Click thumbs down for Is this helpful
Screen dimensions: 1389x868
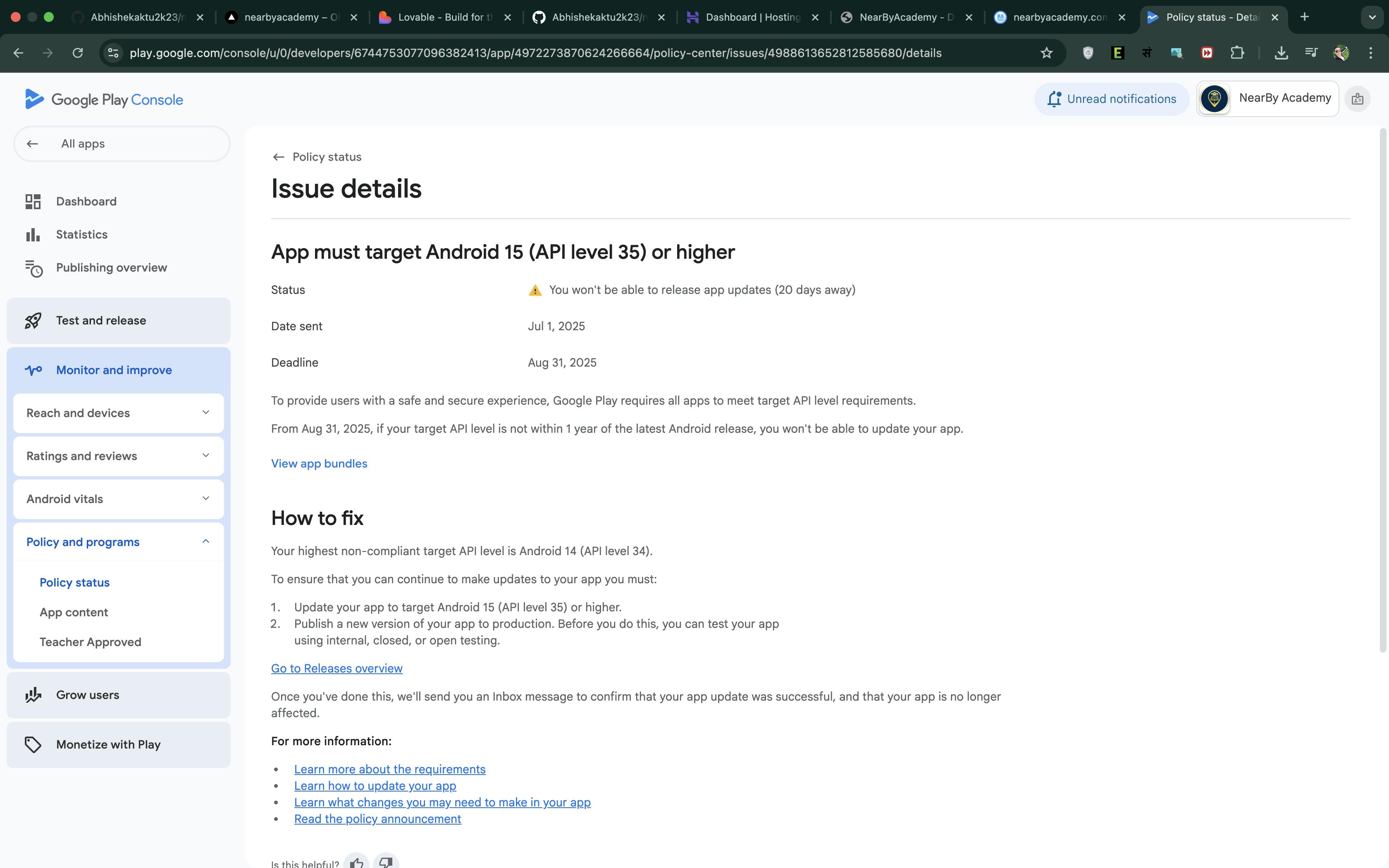pos(386,862)
